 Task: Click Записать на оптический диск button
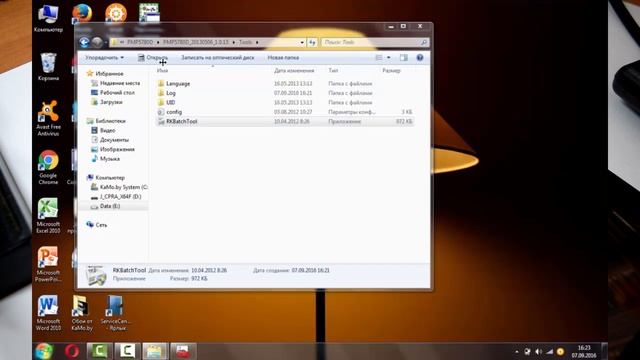(x=218, y=58)
